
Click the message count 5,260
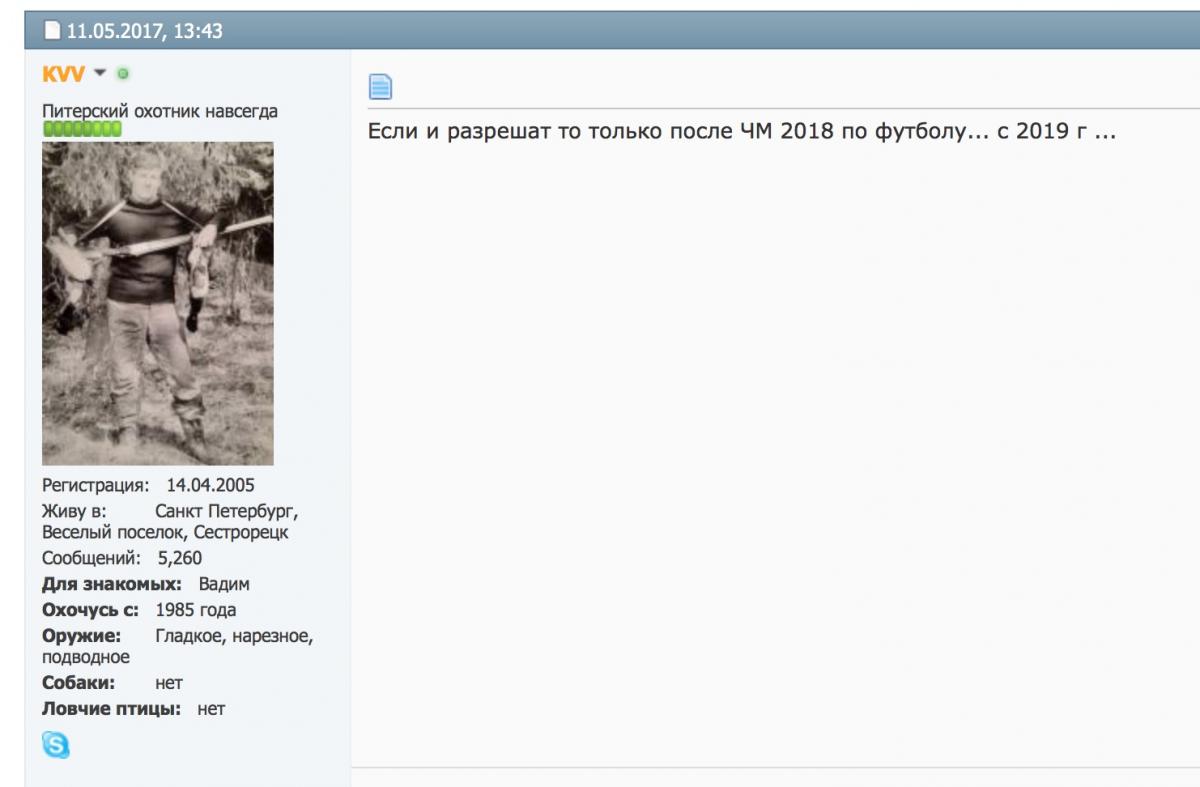[179, 558]
